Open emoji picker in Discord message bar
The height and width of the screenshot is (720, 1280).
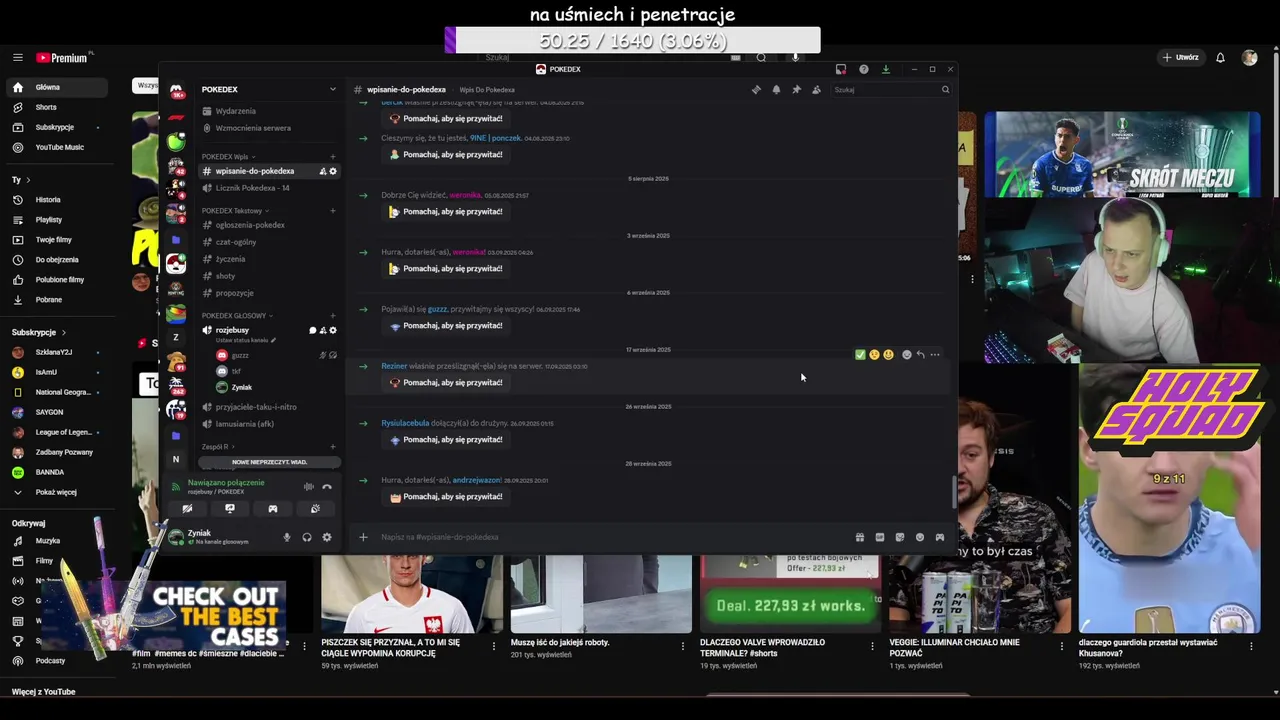920,537
